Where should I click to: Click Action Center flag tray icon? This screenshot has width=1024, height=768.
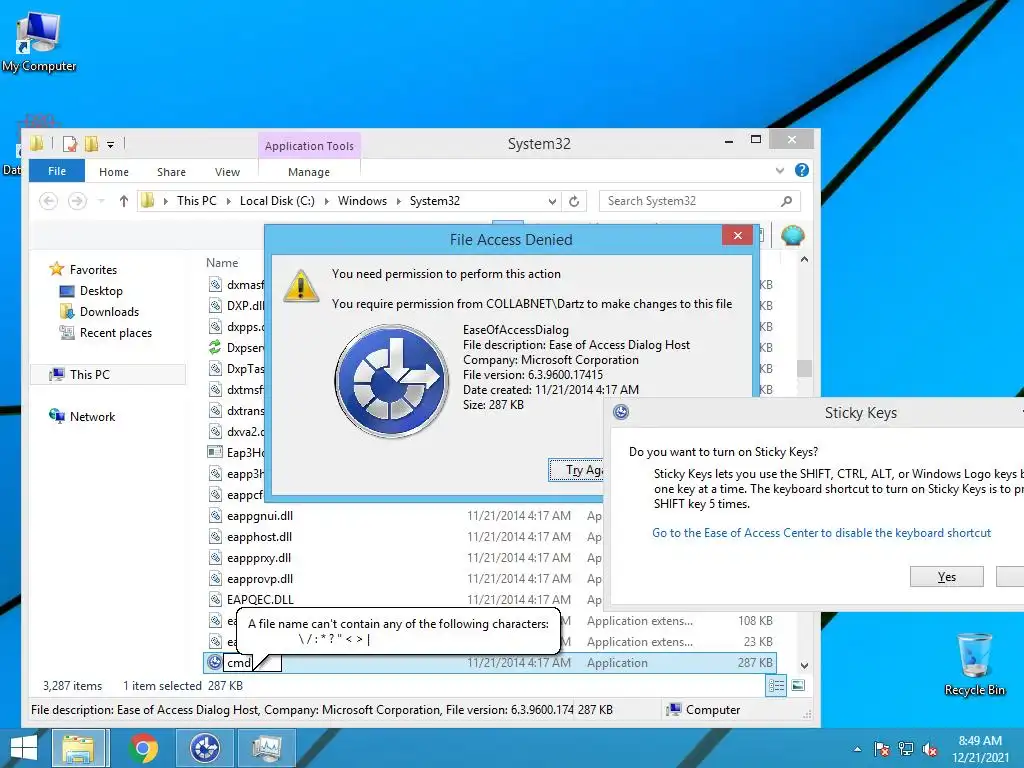(x=881, y=749)
